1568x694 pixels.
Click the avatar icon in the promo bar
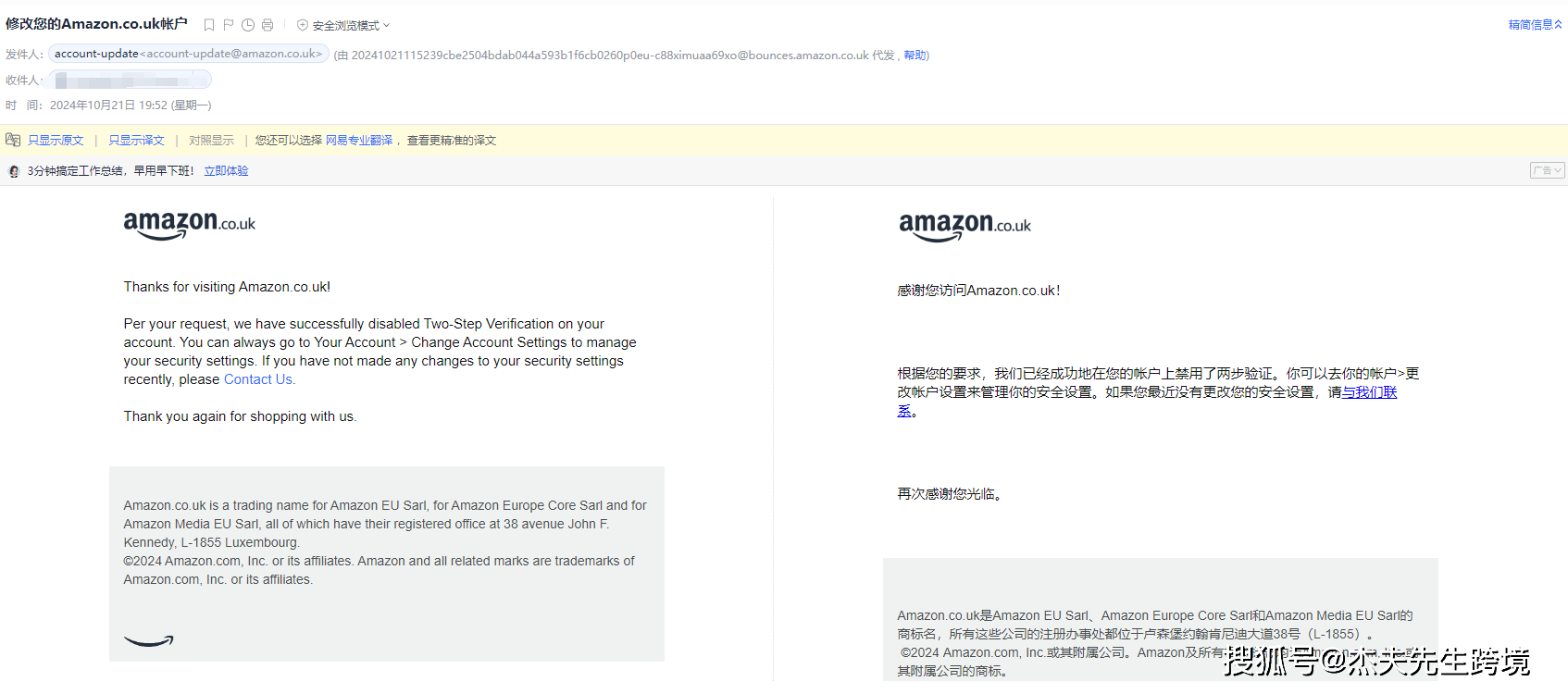14,171
